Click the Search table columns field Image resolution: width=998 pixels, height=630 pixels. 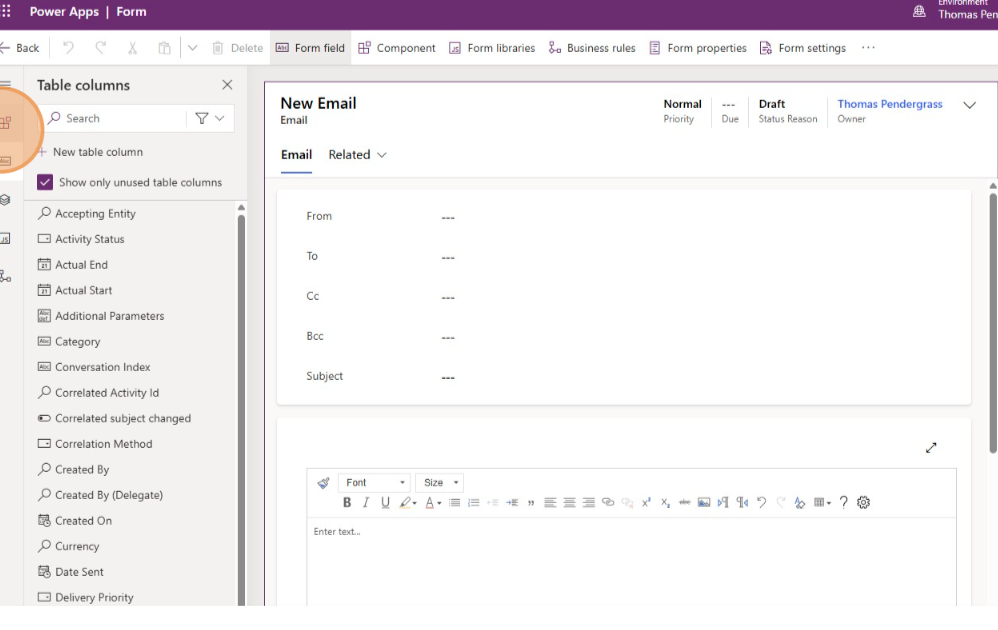[115, 118]
